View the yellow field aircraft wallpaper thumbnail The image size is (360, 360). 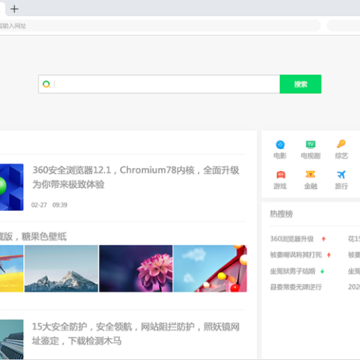tap(12, 269)
